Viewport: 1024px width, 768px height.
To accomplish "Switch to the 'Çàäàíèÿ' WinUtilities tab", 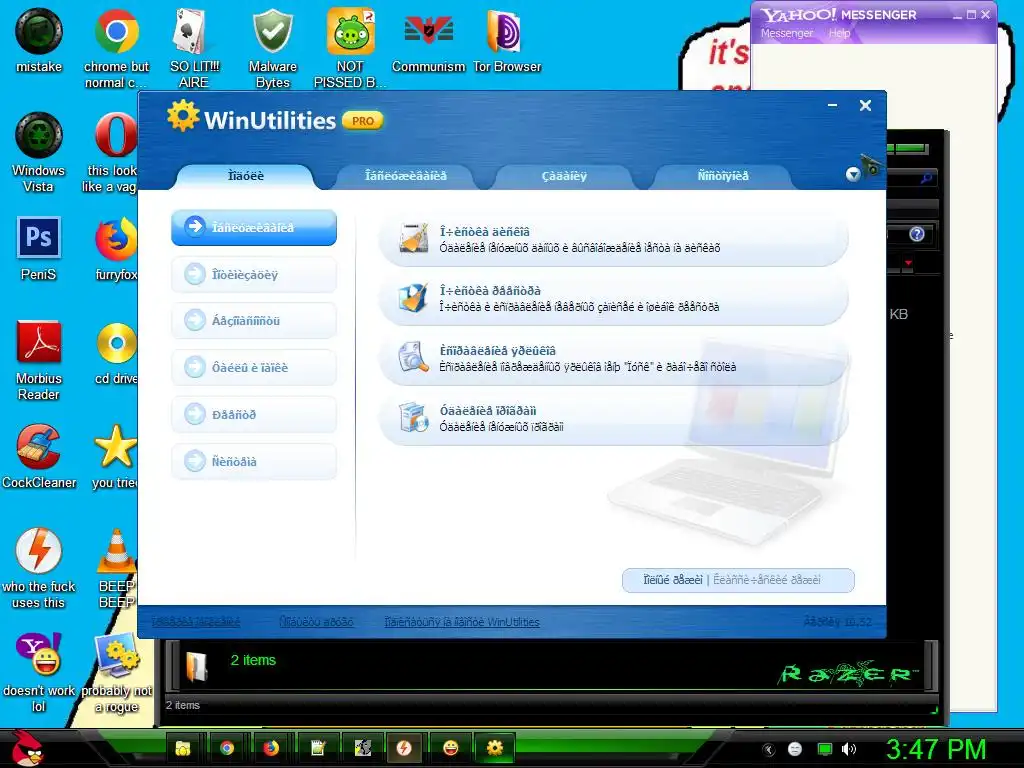I will [564, 176].
